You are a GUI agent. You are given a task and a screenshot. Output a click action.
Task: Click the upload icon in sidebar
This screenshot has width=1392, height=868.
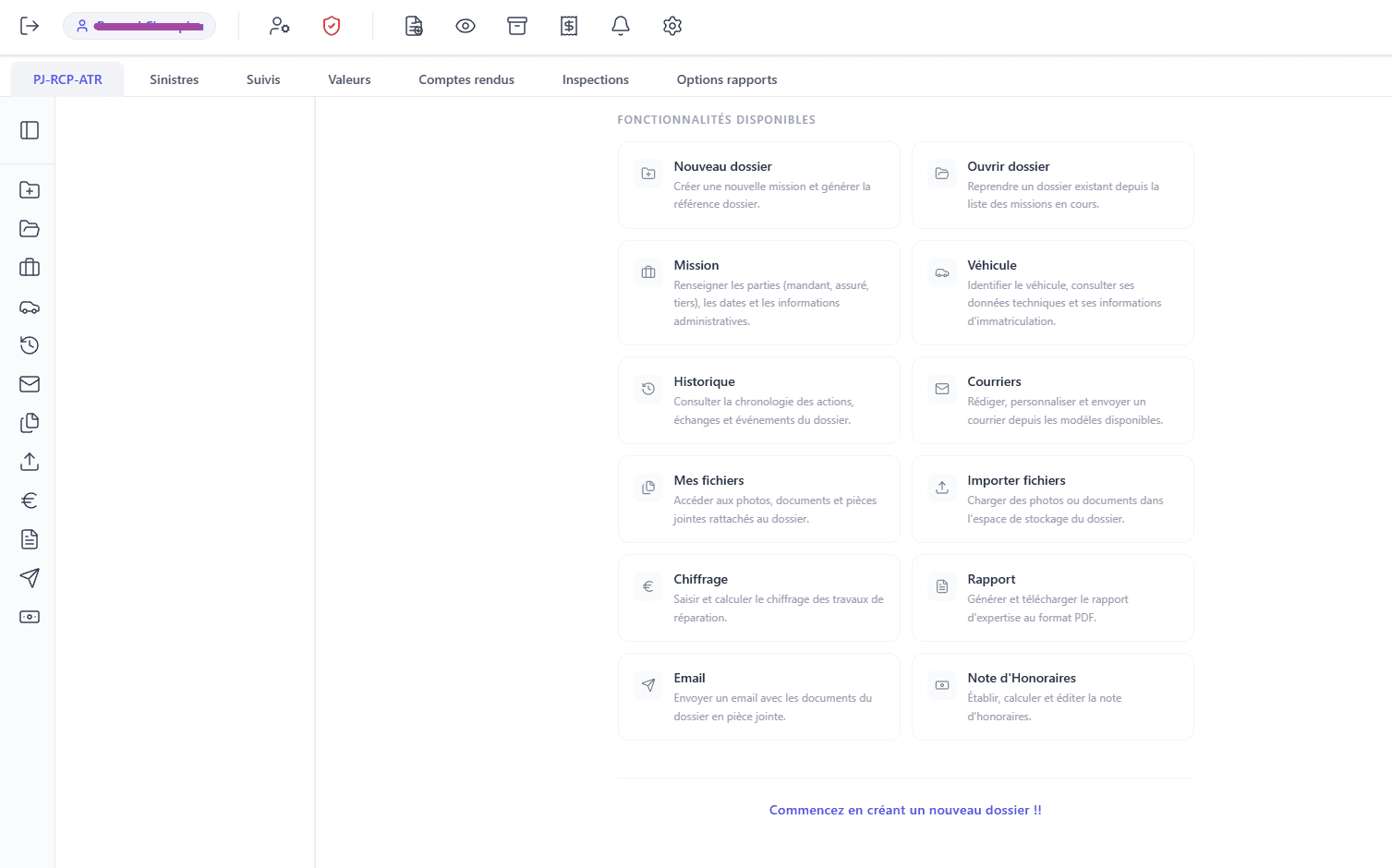click(x=30, y=462)
